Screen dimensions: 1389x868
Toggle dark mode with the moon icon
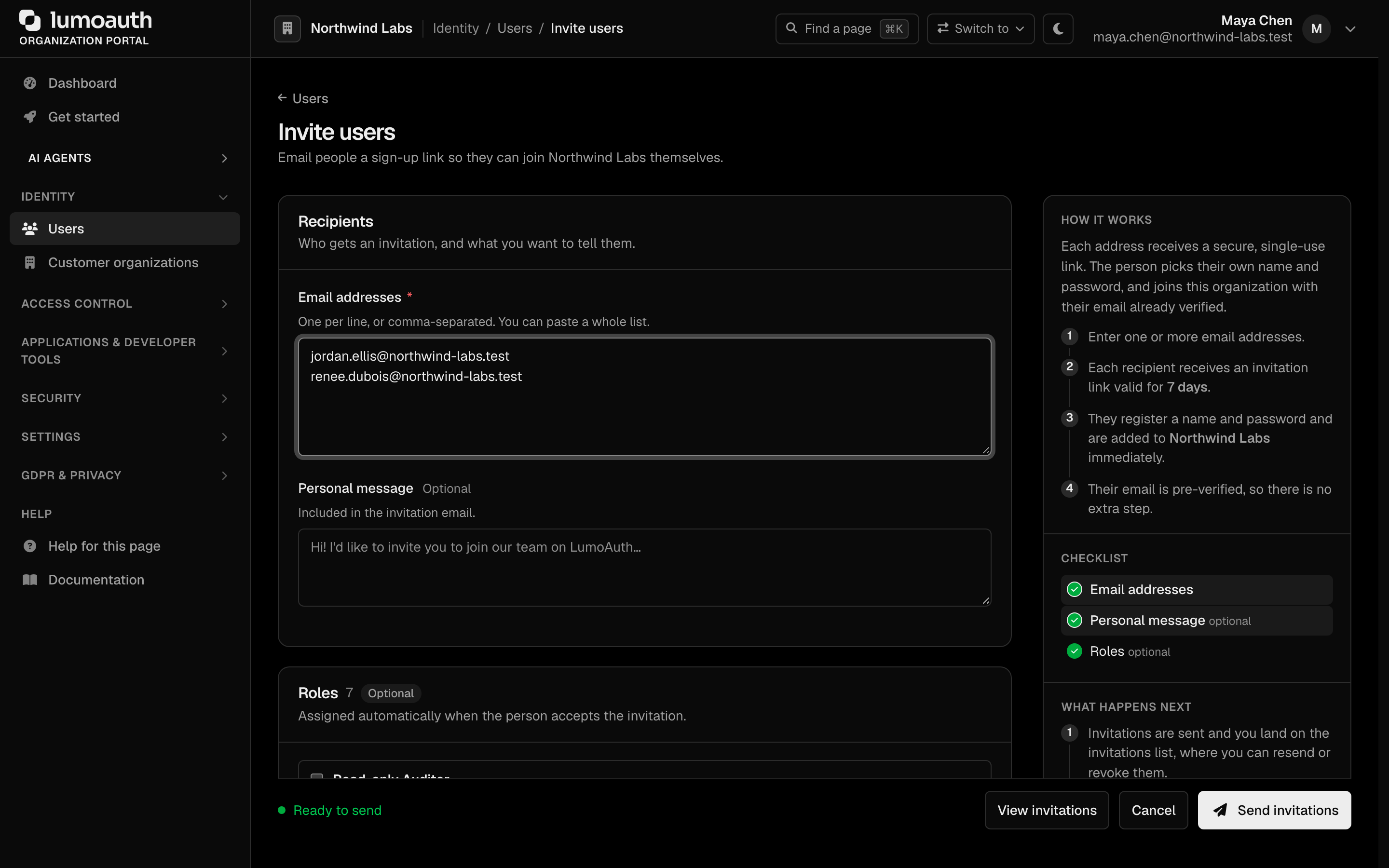point(1058,28)
